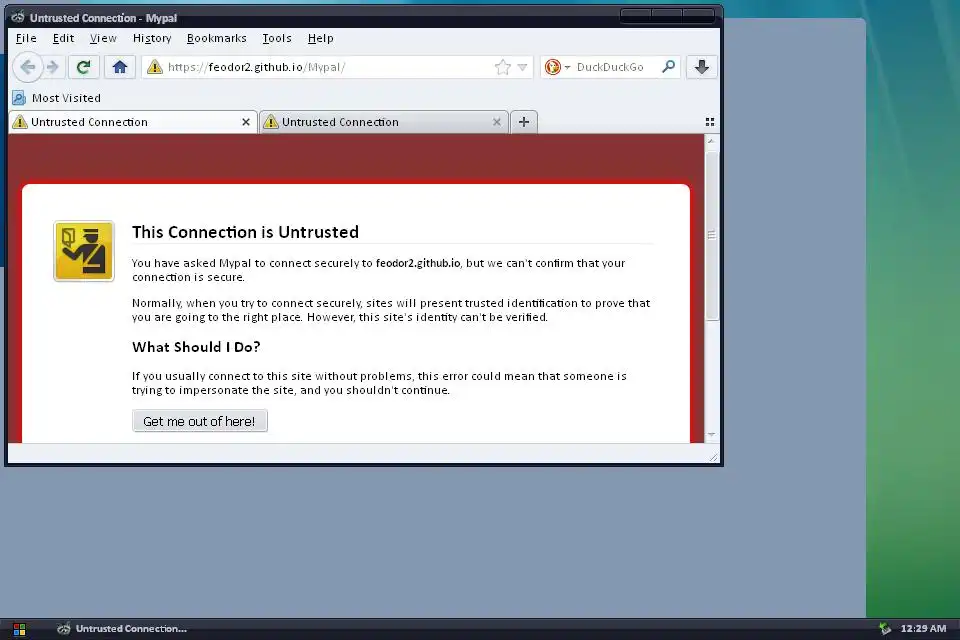Click the scrollbar down arrow
The image size is (960, 640).
(711, 435)
